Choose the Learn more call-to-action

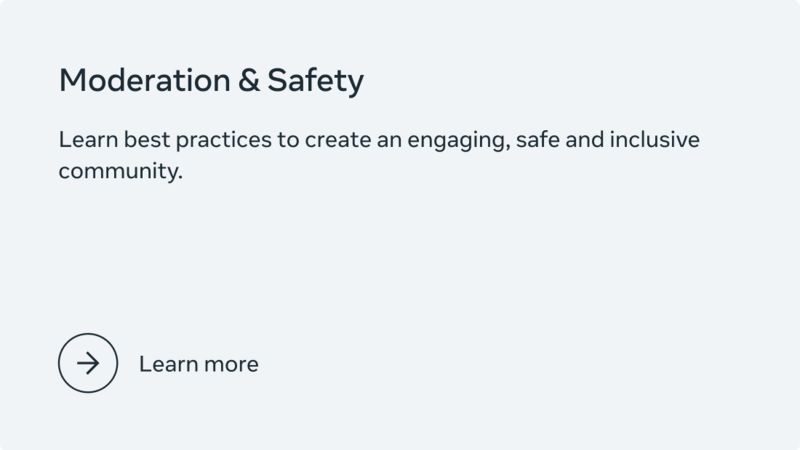coord(198,364)
